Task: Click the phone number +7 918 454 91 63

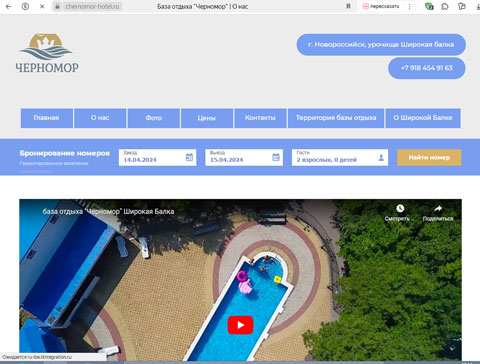Action: pyautogui.click(x=427, y=68)
